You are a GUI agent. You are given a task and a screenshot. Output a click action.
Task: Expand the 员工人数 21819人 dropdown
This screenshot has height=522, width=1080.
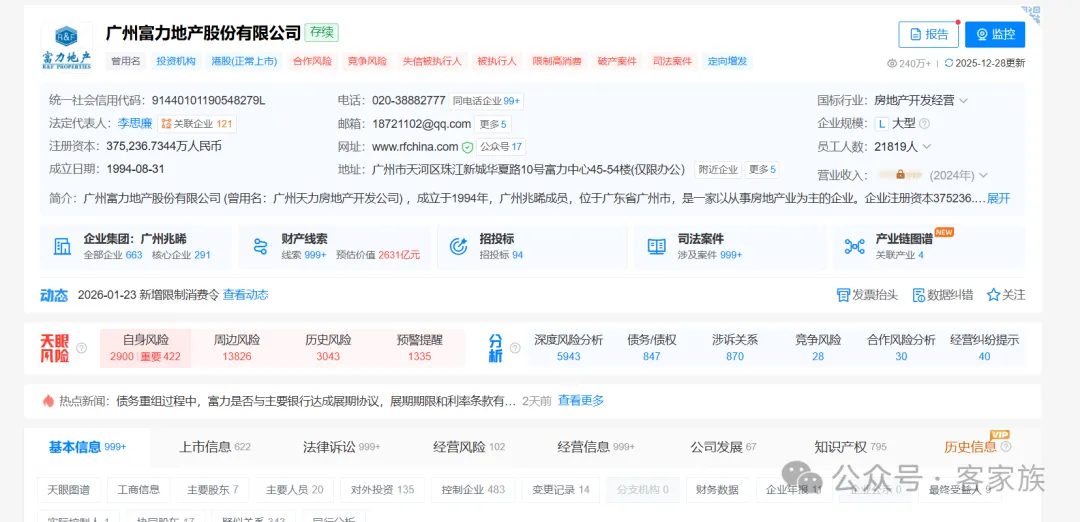coord(927,147)
